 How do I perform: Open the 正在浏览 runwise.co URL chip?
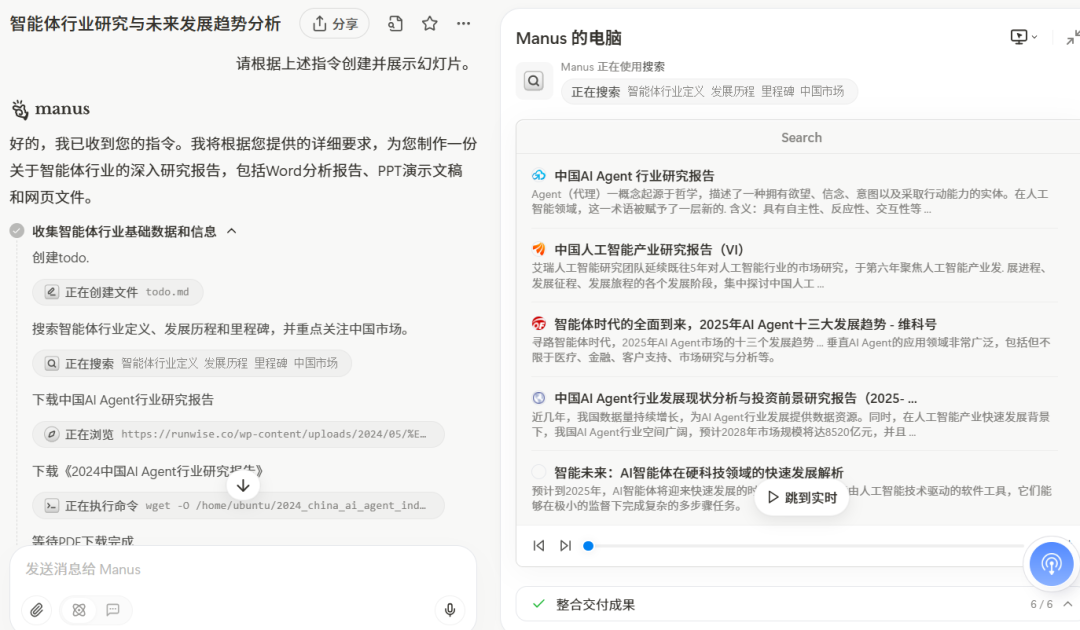point(238,434)
